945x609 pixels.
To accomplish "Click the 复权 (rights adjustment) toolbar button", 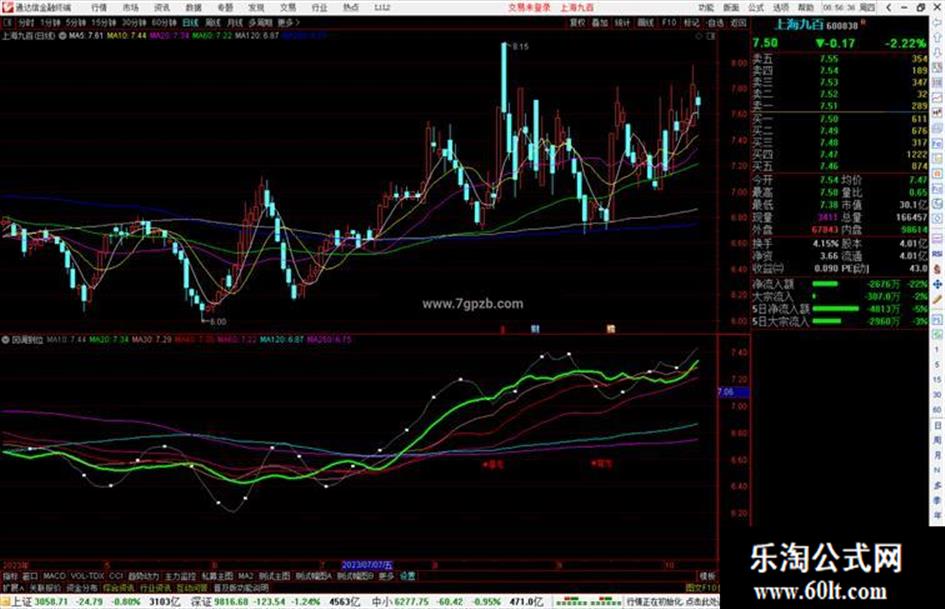I will coord(577,23).
